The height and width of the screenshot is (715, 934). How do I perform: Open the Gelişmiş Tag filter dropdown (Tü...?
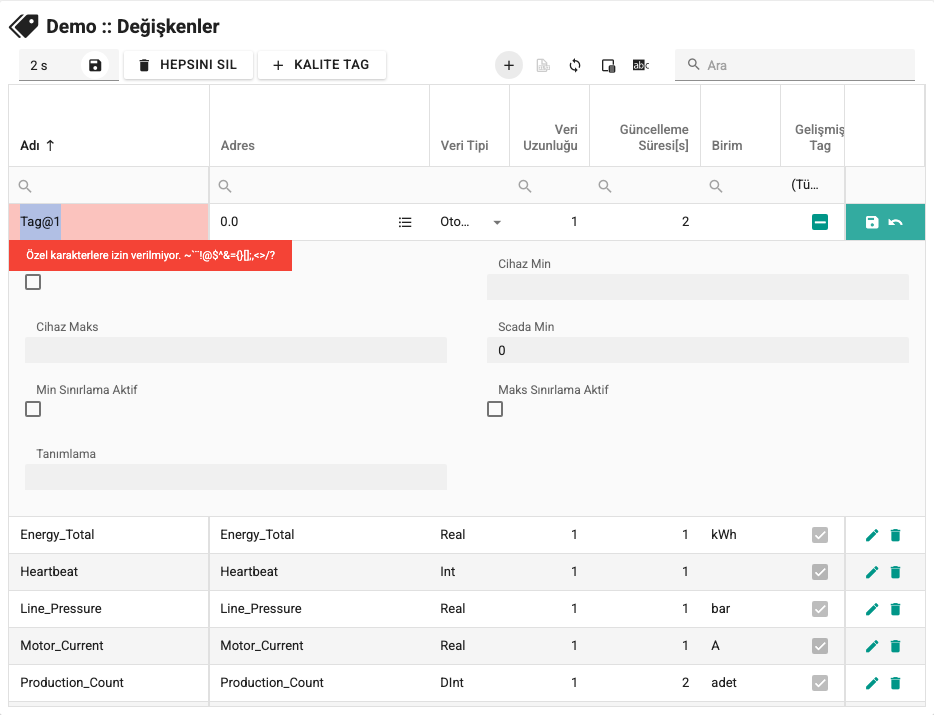812,185
